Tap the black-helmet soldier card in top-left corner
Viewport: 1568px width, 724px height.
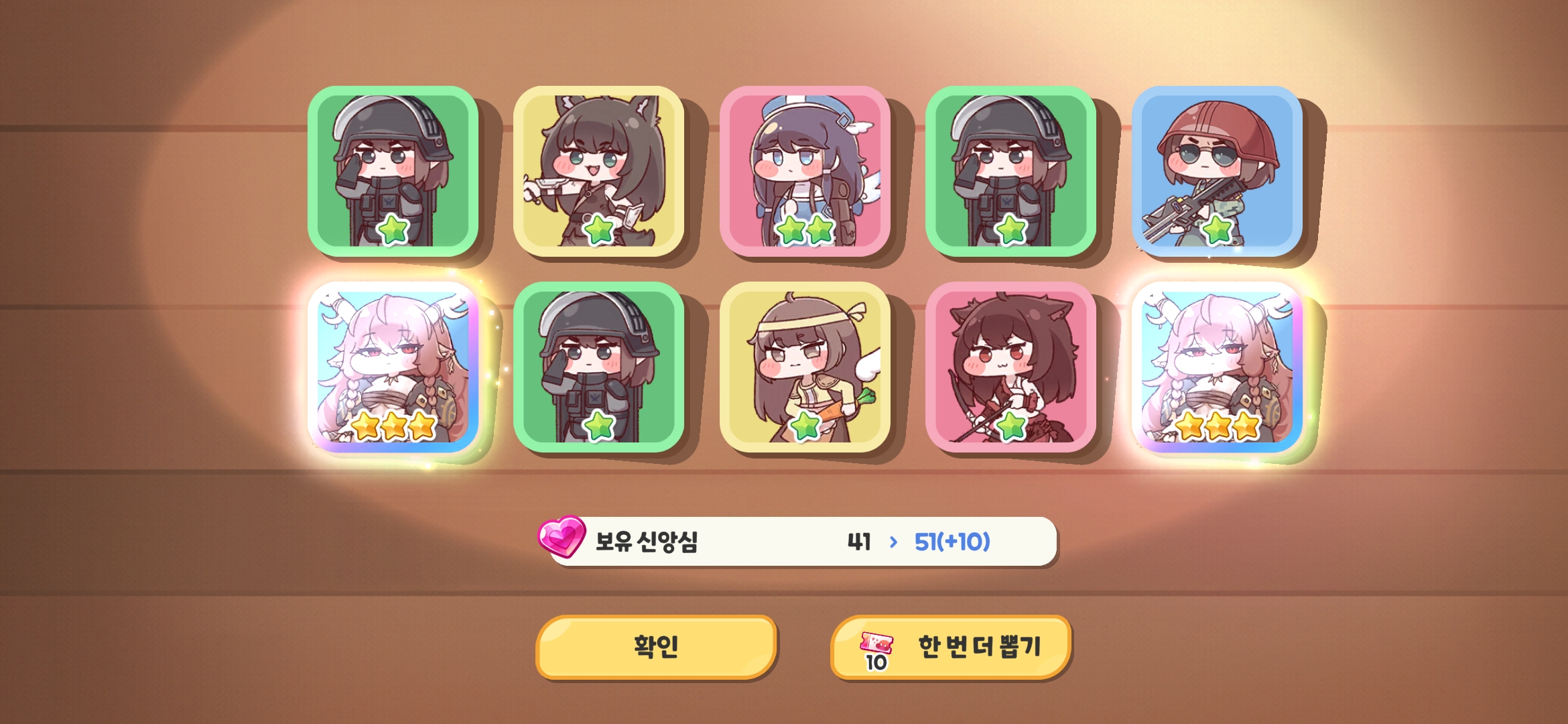click(393, 171)
